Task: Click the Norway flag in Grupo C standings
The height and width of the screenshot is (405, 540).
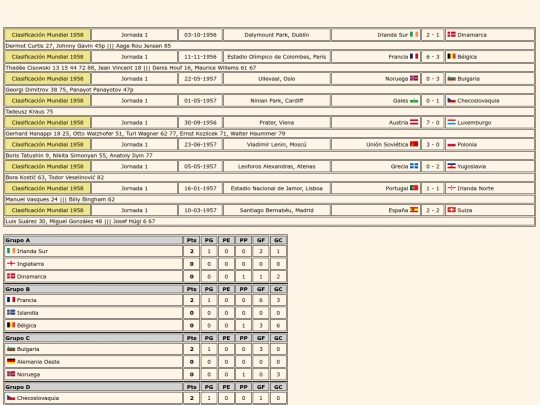Action: [x=11, y=374]
